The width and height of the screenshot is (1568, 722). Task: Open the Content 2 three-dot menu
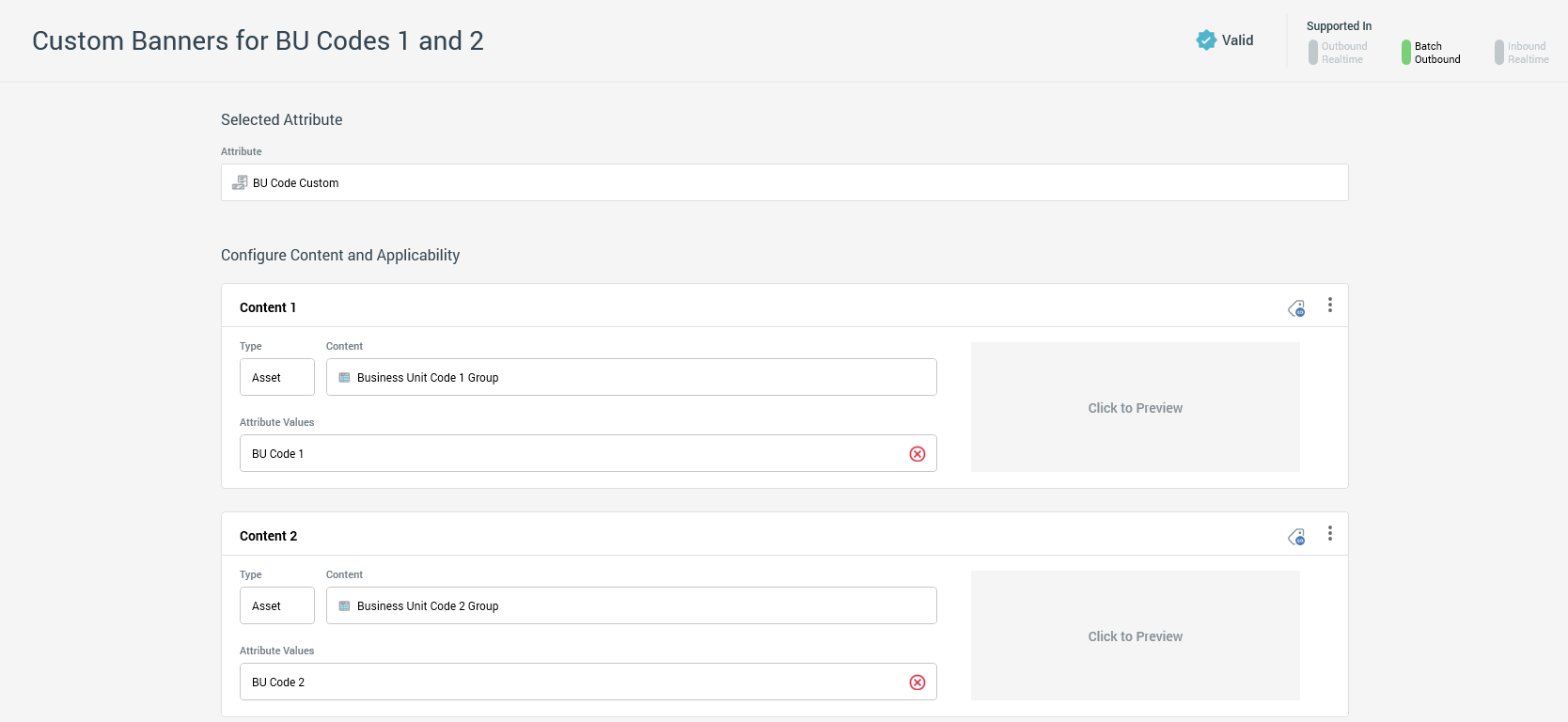pos(1329,534)
